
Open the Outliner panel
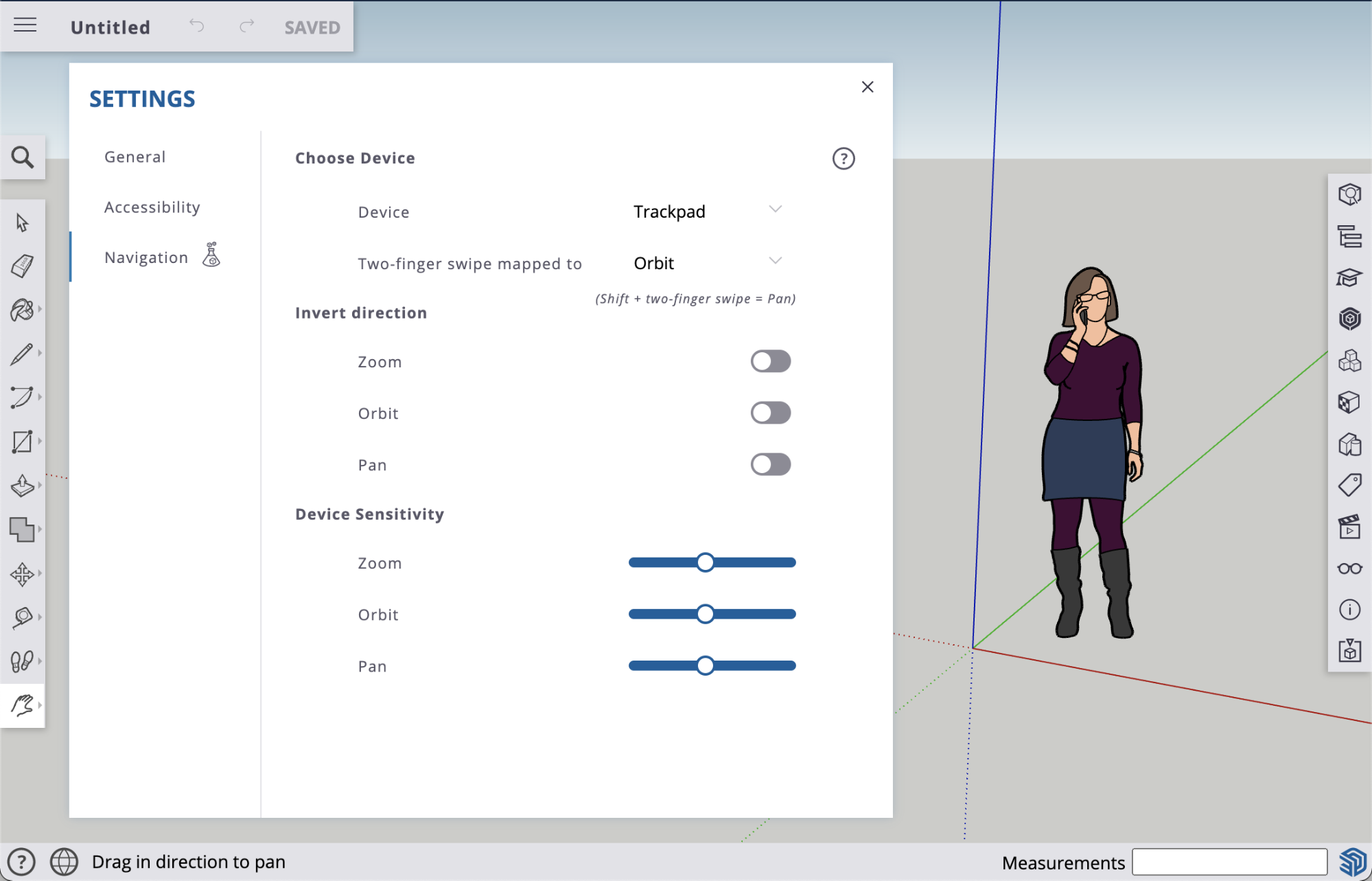pos(1349,237)
